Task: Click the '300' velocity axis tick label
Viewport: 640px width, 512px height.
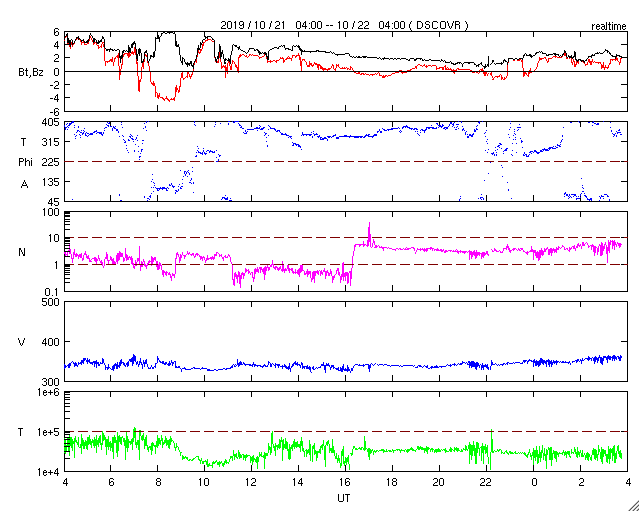Action: coord(51,382)
